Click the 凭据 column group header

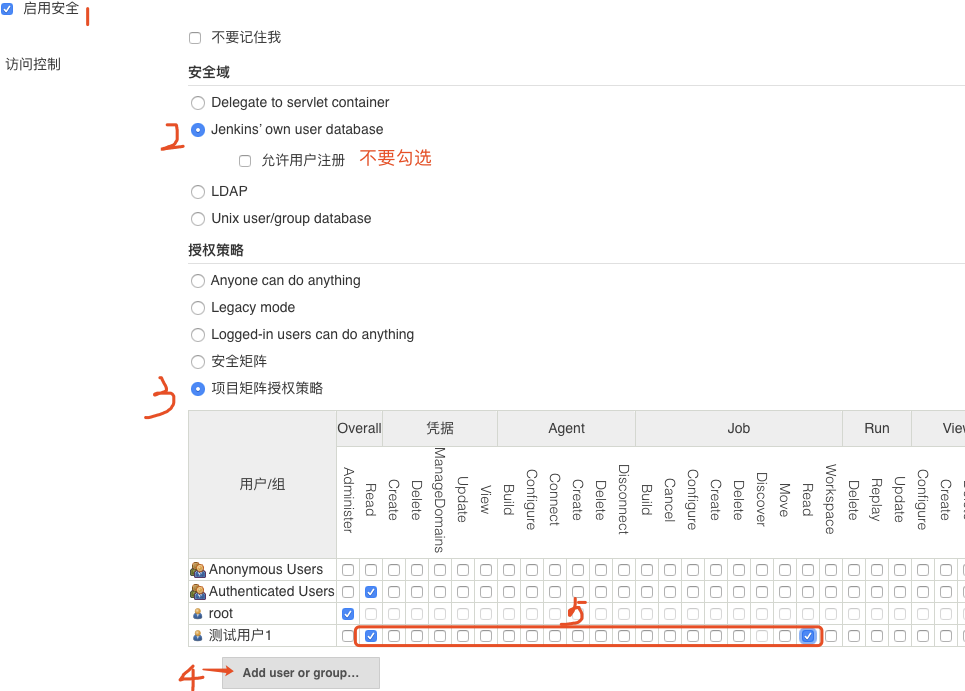[x=440, y=428]
